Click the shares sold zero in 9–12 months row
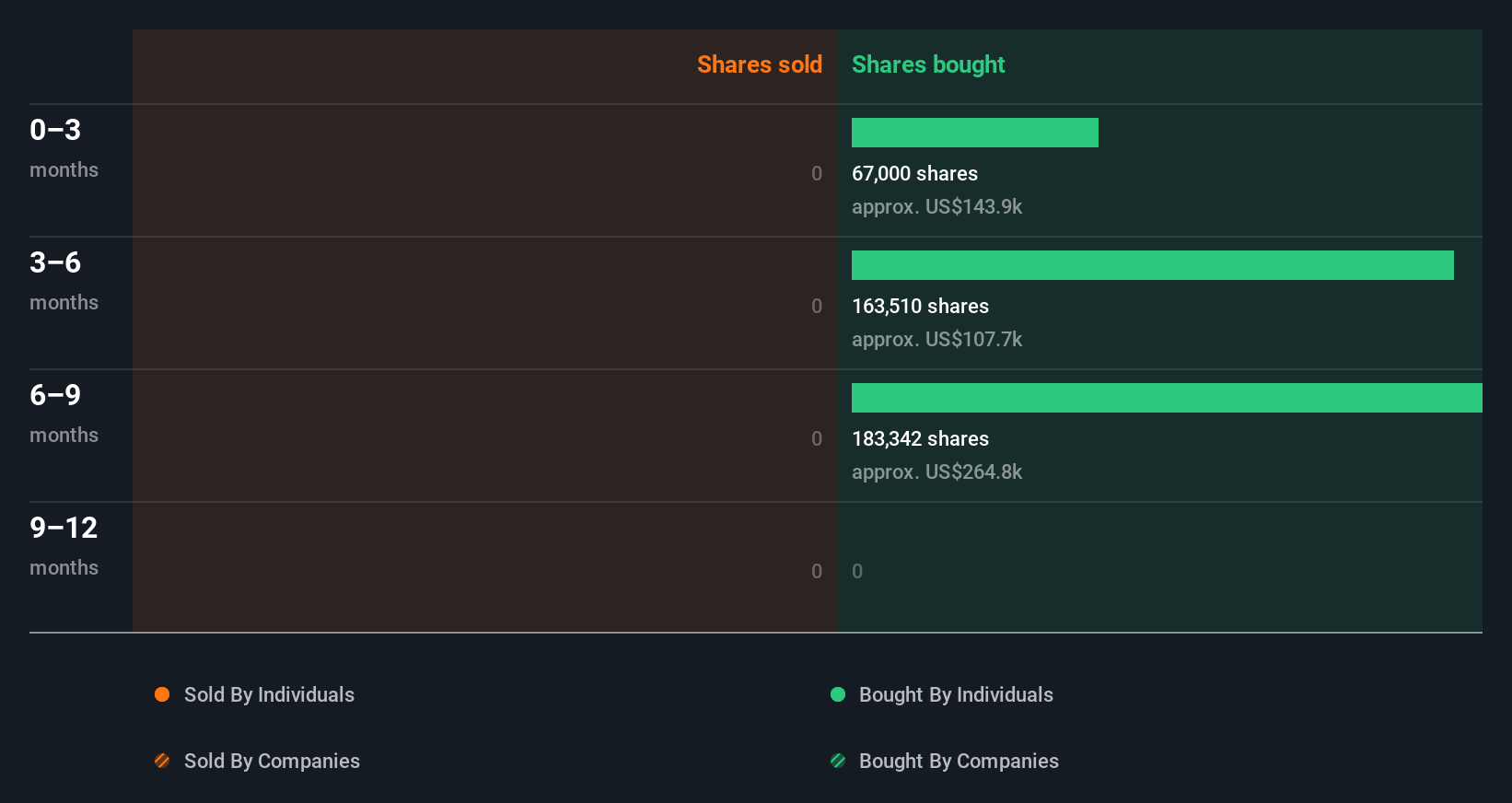 pyautogui.click(x=817, y=572)
